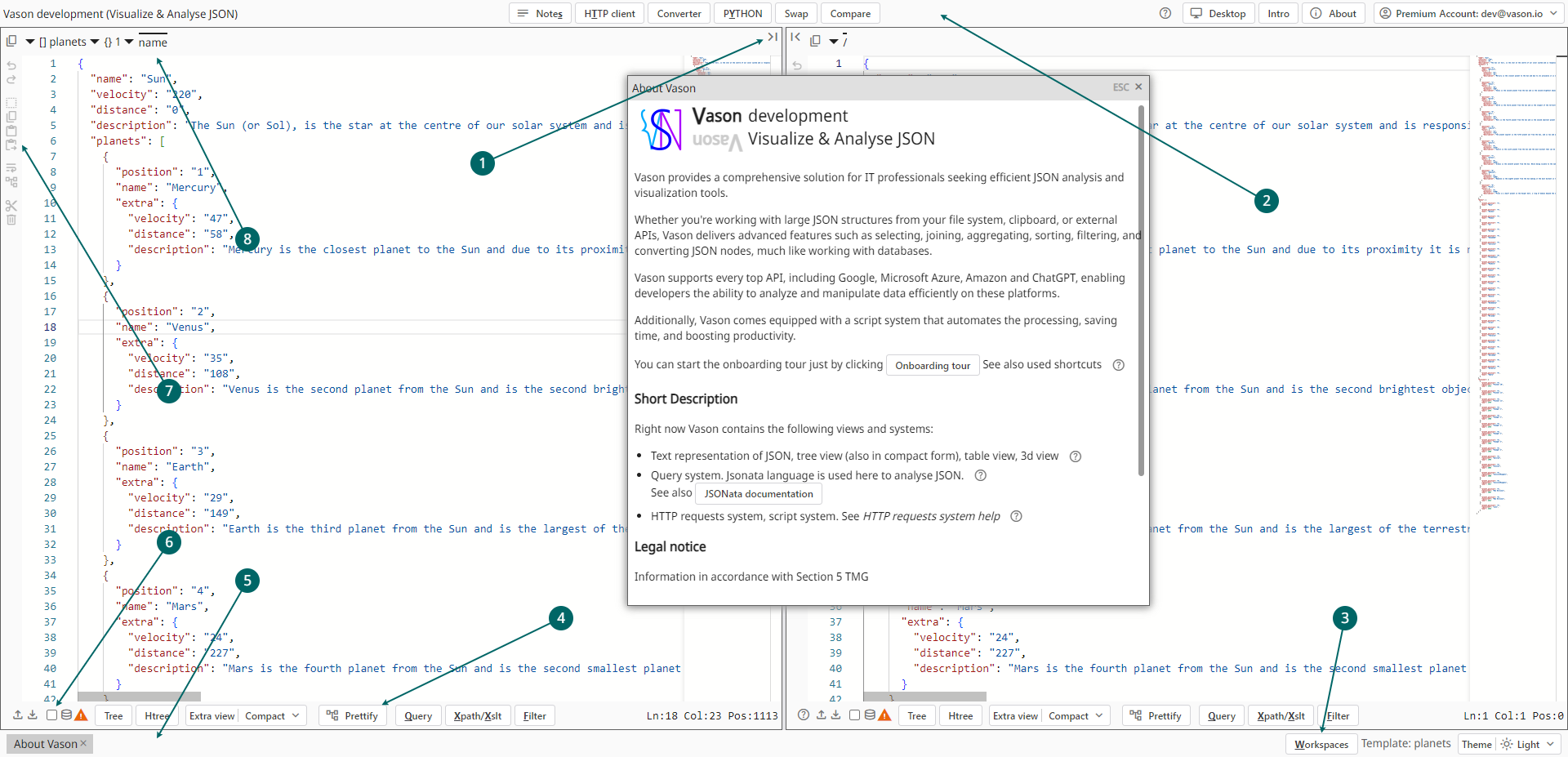1568x757 pixels.
Task: Click the collapse-left-panel arrow icon
Action: click(773, 37)
